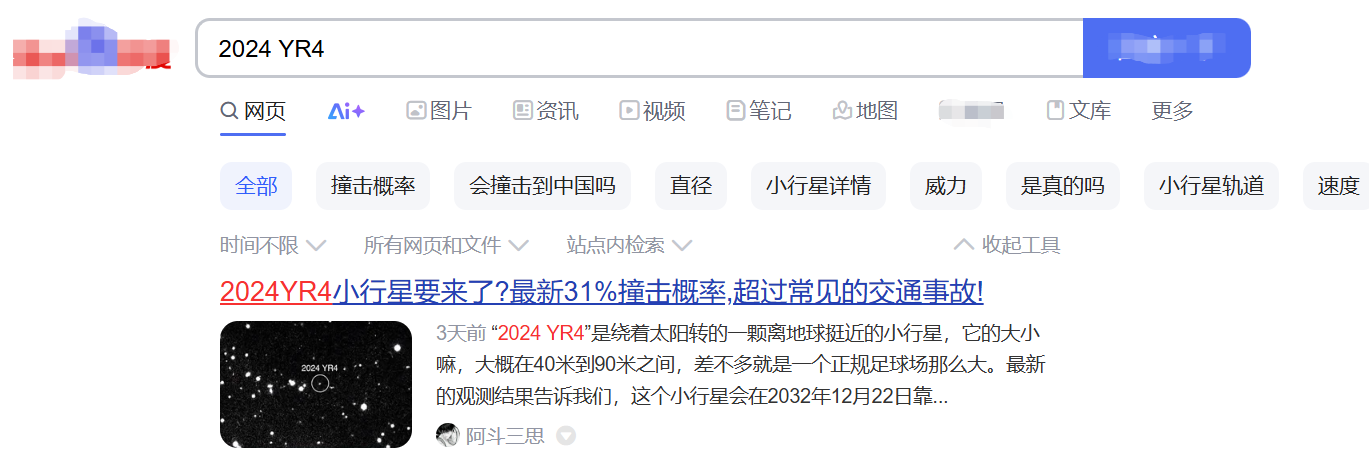Open the 地图 map tab
Viewport: 1369px width, 476px height.
coord(865,111)
